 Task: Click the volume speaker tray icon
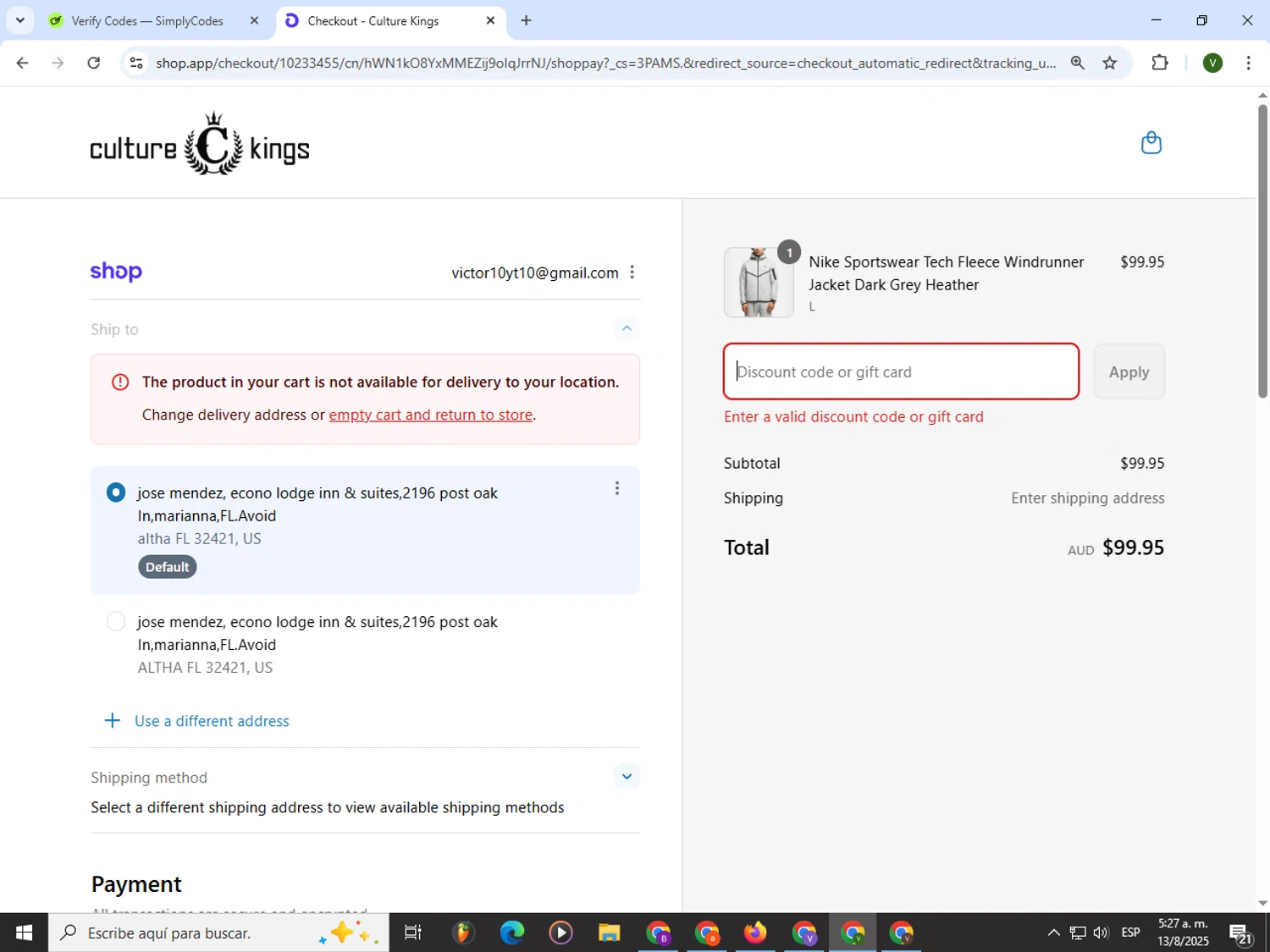click(x=1101, y=933)
